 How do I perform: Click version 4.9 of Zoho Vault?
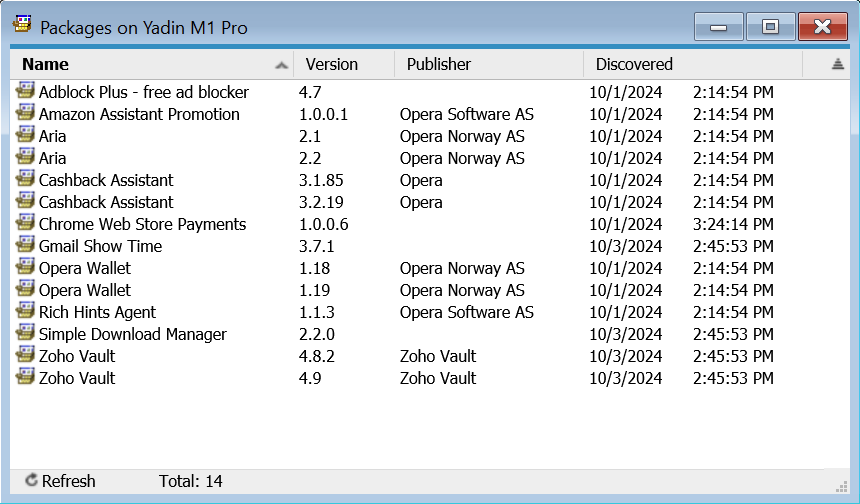(x=310, y=378)
